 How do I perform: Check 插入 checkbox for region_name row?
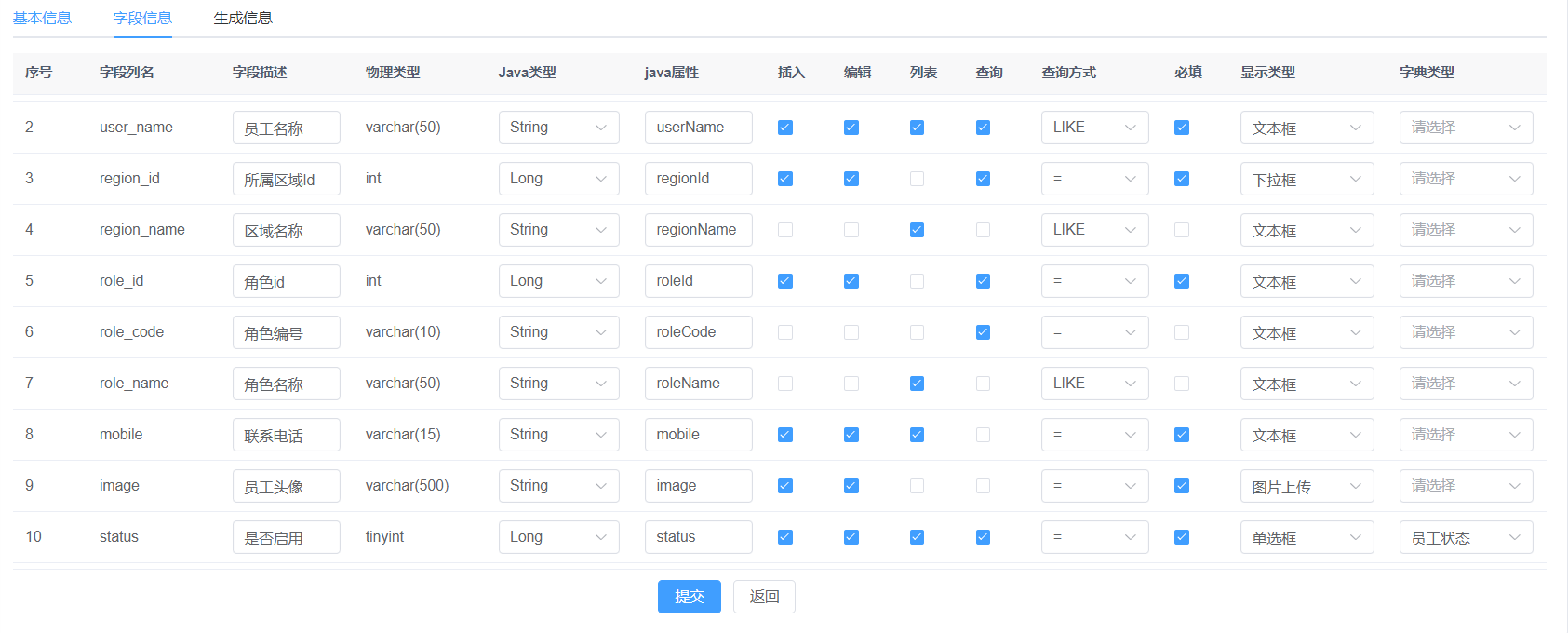pos(785,230)
